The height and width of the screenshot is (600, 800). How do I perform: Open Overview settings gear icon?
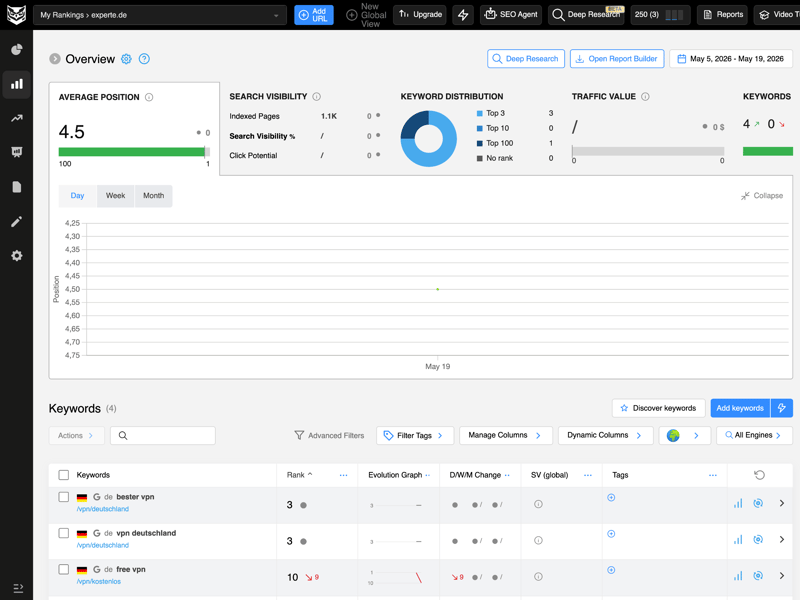[x=126, y=59]
